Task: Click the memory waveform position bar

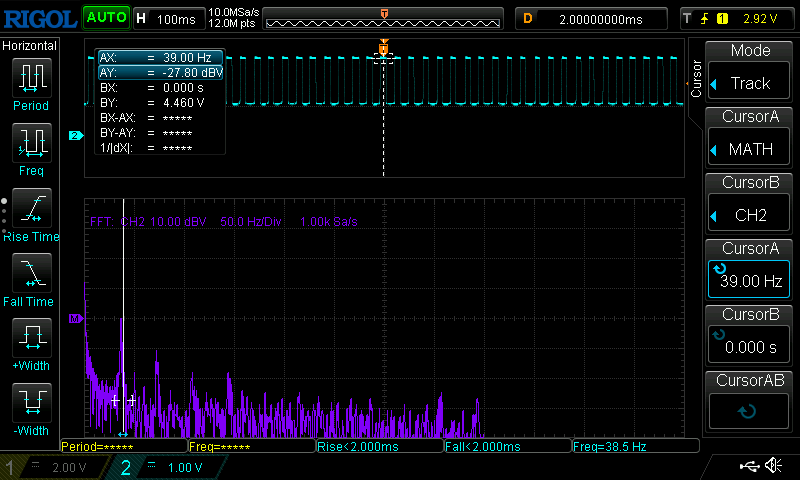Action: (x=384, y=19)
